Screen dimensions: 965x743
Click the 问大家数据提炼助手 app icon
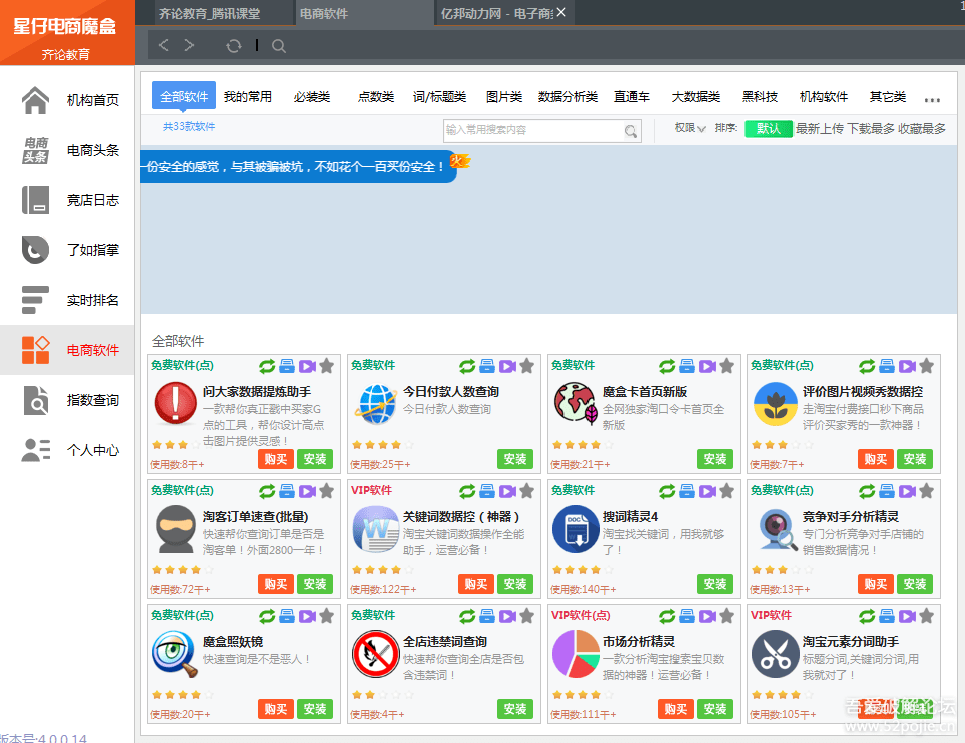click(x=175, y=404)
